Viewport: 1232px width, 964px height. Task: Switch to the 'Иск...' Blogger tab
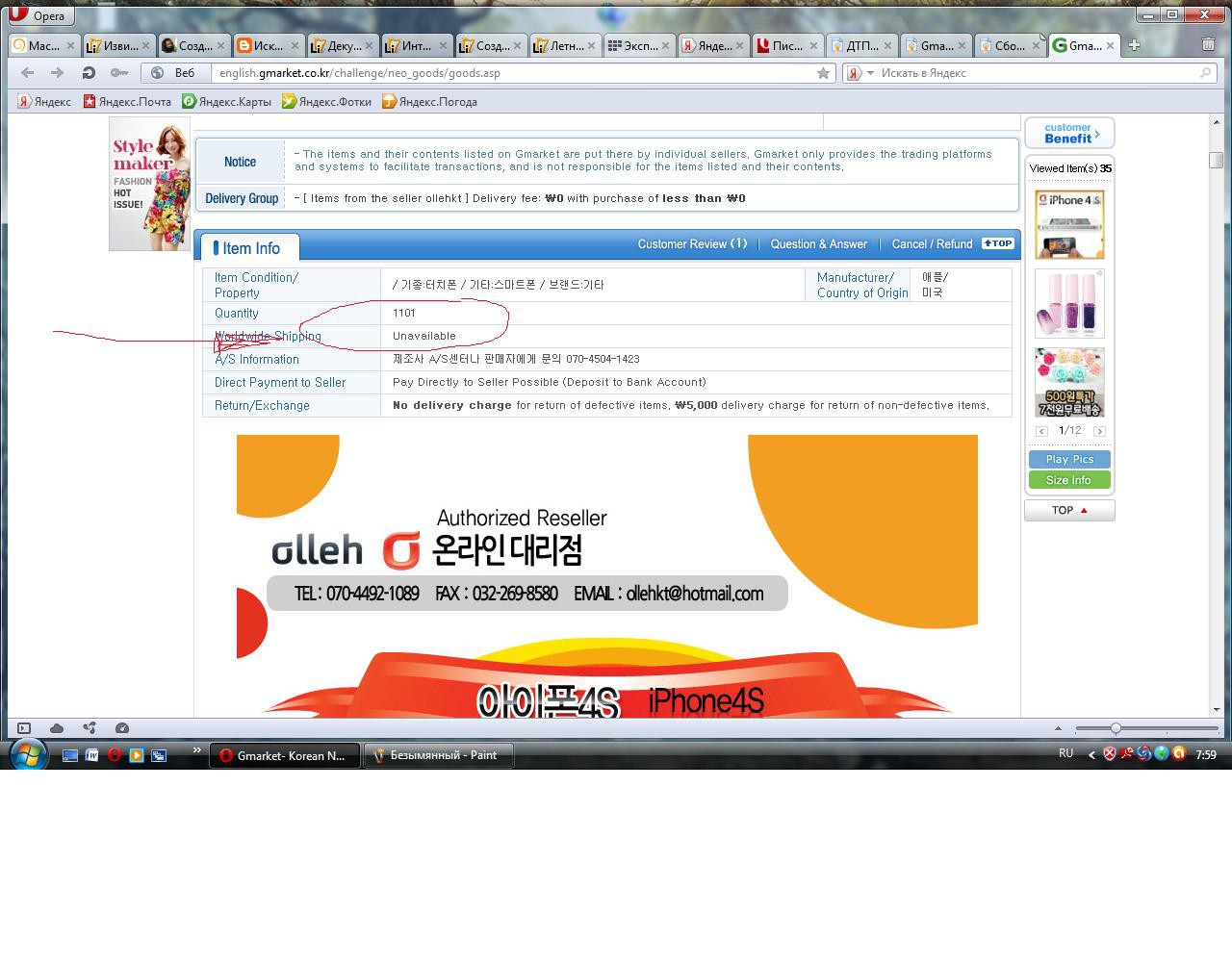tap(269, 45)
